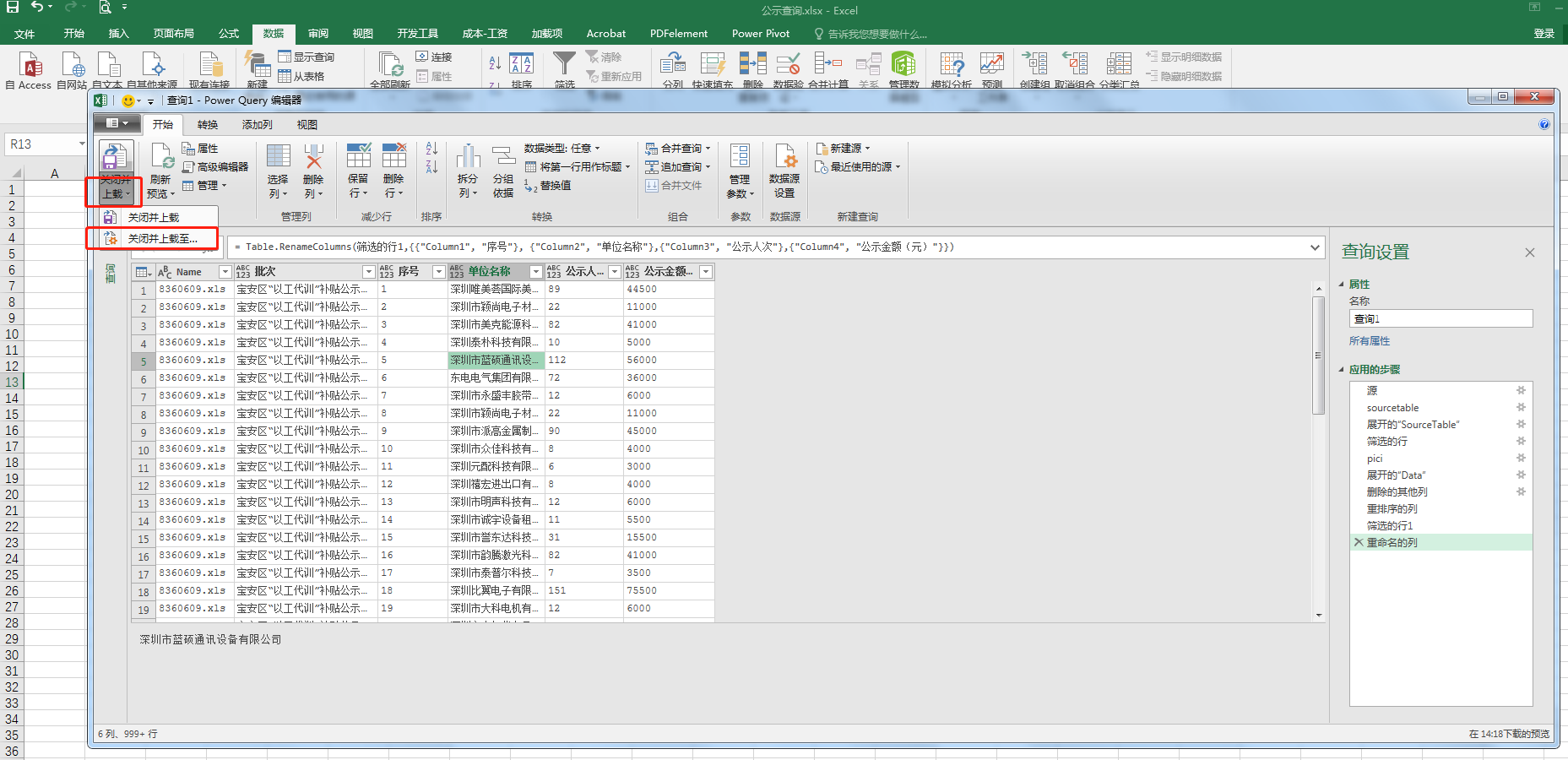
Task: Click gear icon beside the sourcetable step
Action: [1521, 407]
